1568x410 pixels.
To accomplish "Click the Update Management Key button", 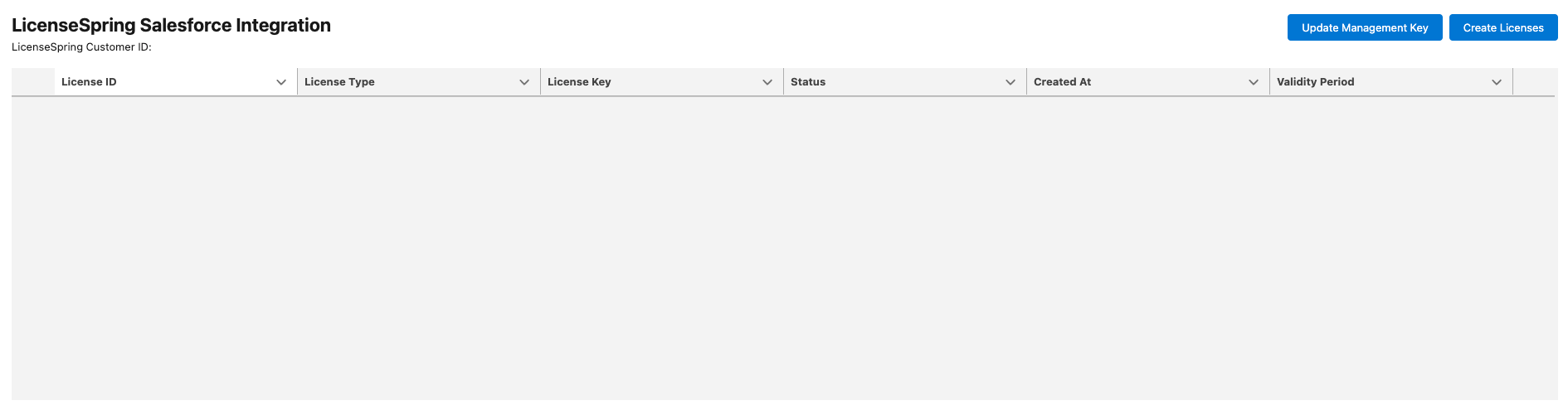I will click(1364, 27).
